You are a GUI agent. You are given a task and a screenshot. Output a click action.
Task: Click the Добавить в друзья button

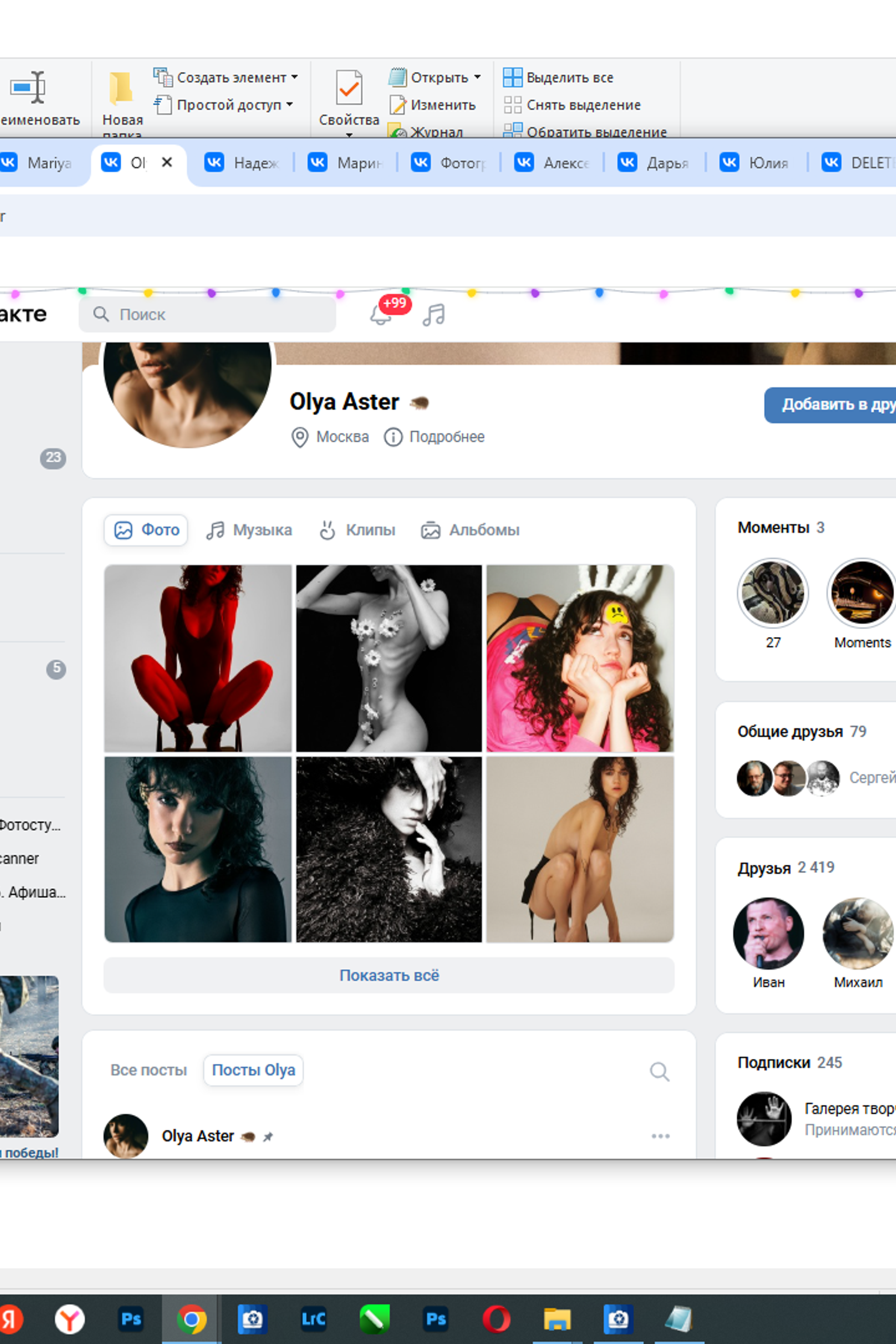point(830,405)
